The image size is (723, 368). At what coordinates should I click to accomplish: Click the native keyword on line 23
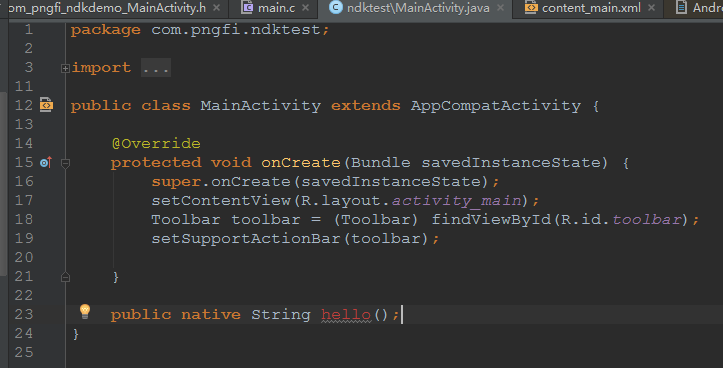click(211, 315)
